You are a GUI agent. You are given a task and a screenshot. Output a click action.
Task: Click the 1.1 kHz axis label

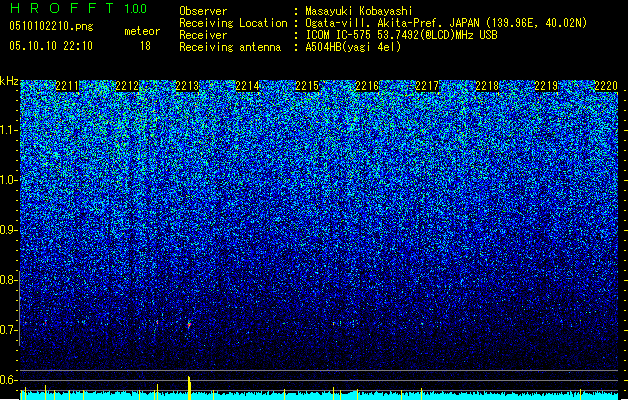pos(9,130)
